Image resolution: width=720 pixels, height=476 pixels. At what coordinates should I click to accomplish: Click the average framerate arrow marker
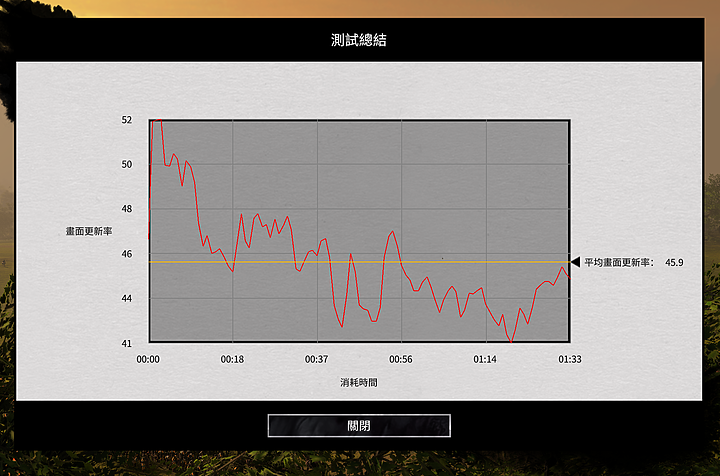[575, 262]
